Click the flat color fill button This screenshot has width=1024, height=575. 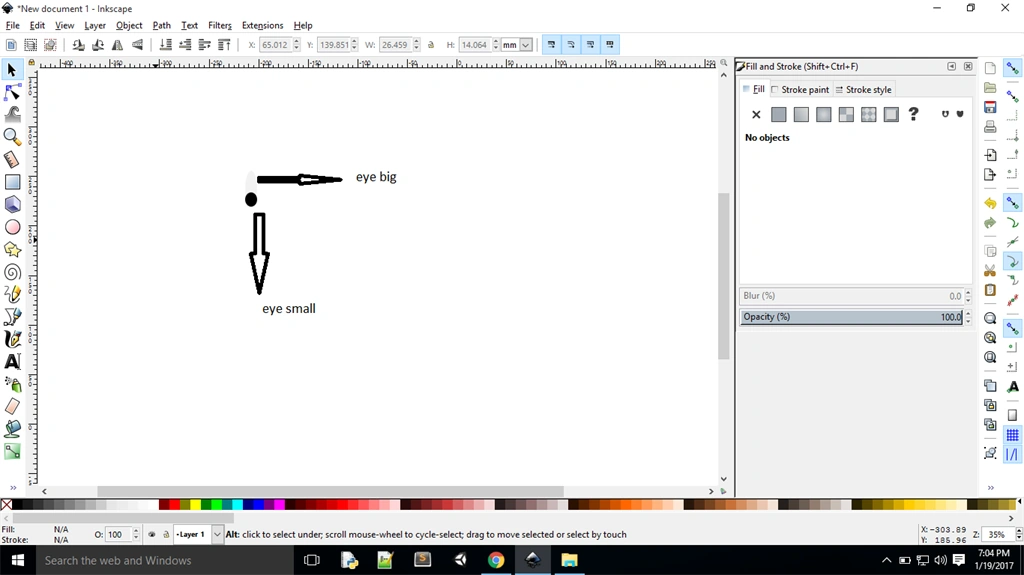778,114
